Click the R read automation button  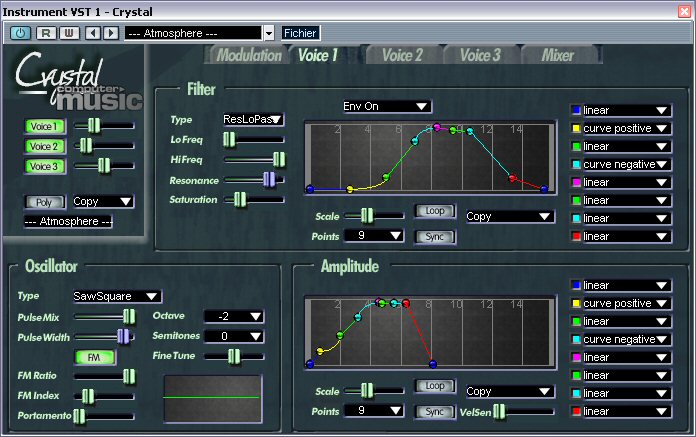(46, 33)
